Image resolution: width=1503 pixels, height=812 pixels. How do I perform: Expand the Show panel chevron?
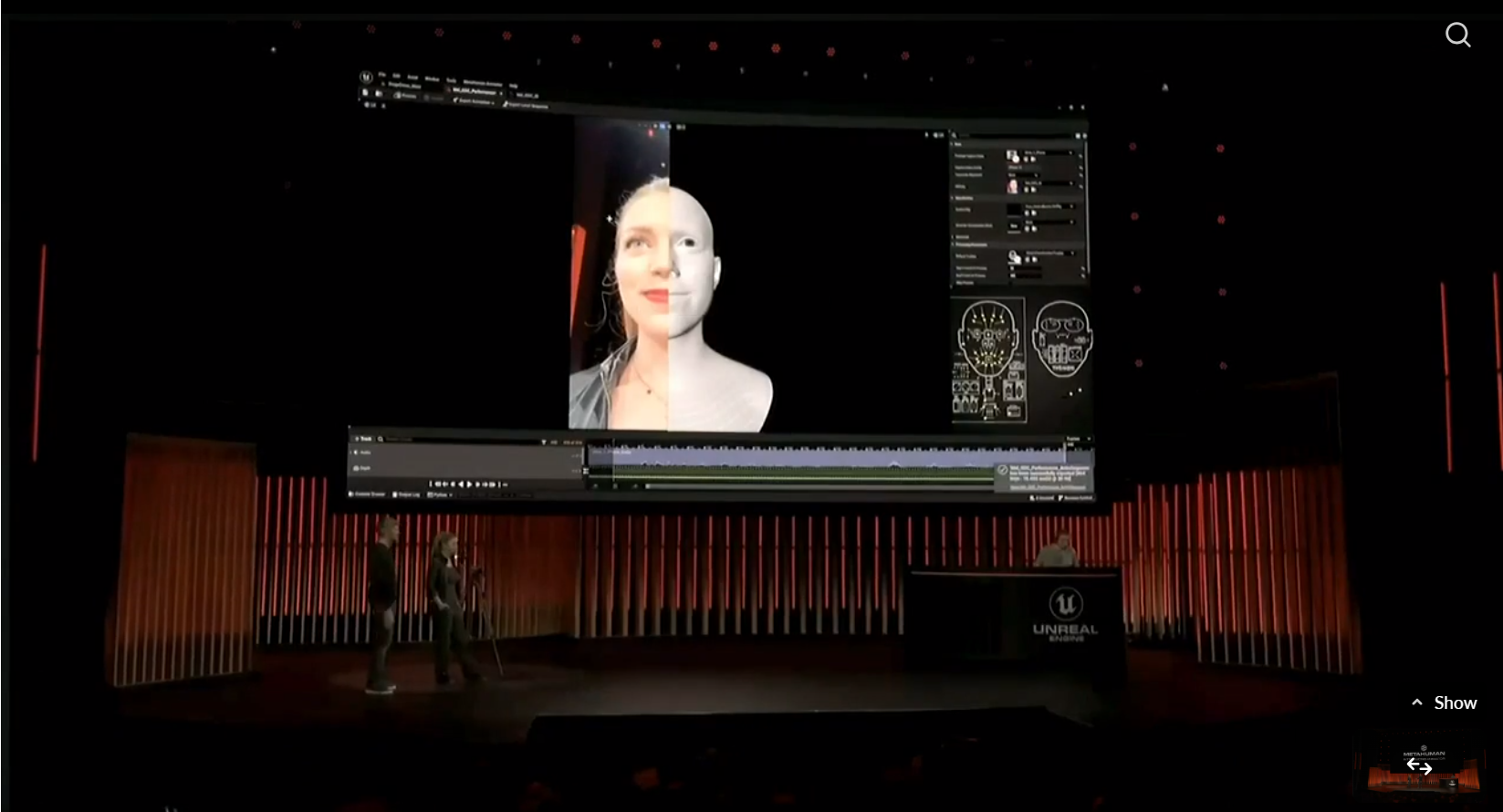(x=1417, y=703)
